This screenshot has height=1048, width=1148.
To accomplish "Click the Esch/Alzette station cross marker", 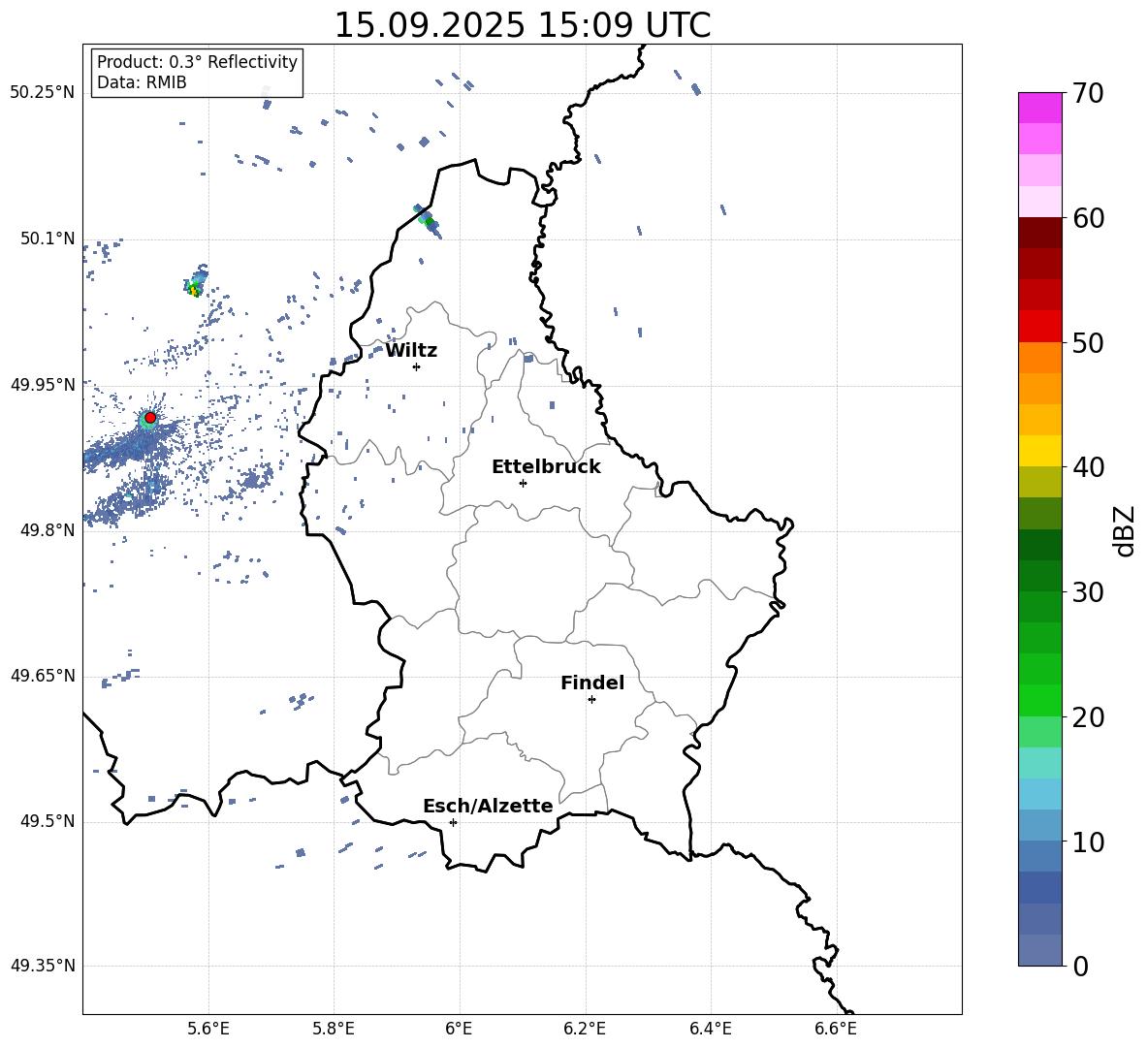I will click(453, 822).
